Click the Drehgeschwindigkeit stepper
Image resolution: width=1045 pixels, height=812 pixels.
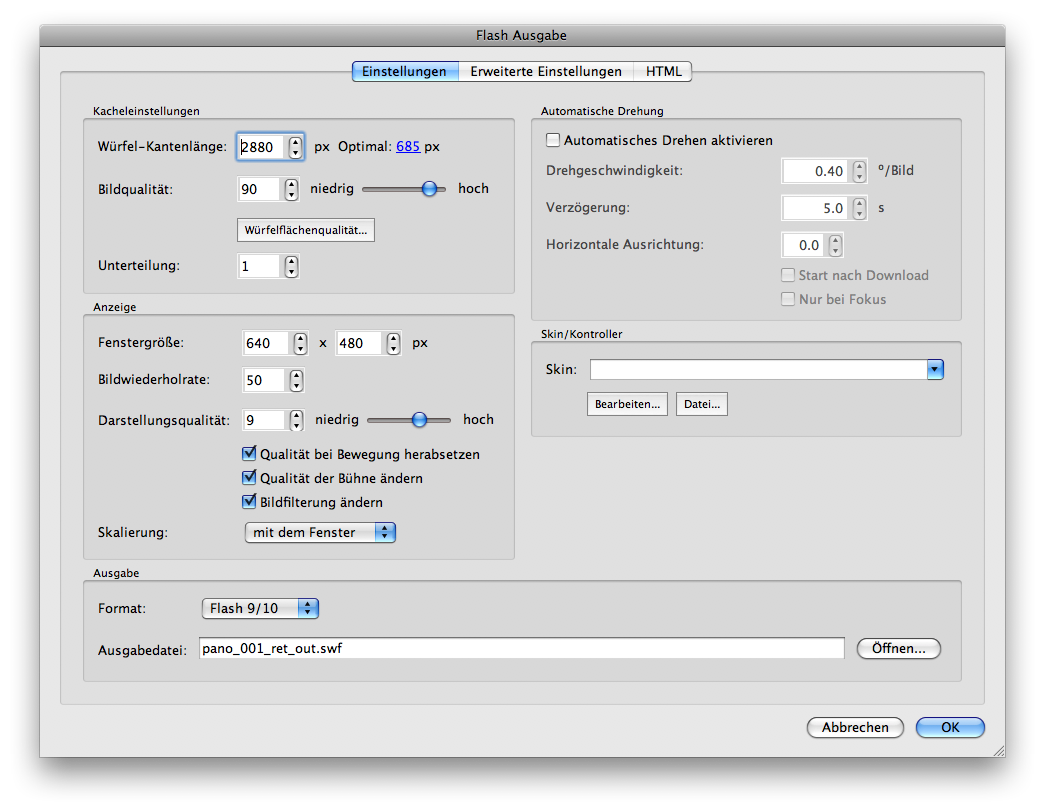(858, 171)
